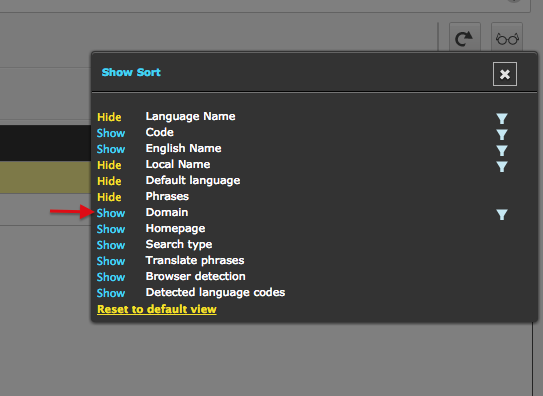
Task: Show the Homepage column
Action: (x=111, y=229)
